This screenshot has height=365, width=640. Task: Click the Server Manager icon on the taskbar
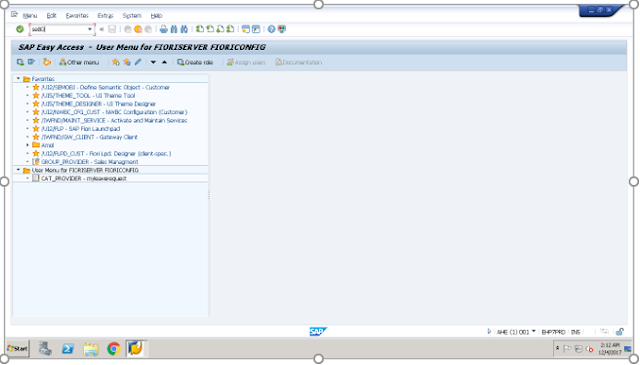tap(45, 349)
